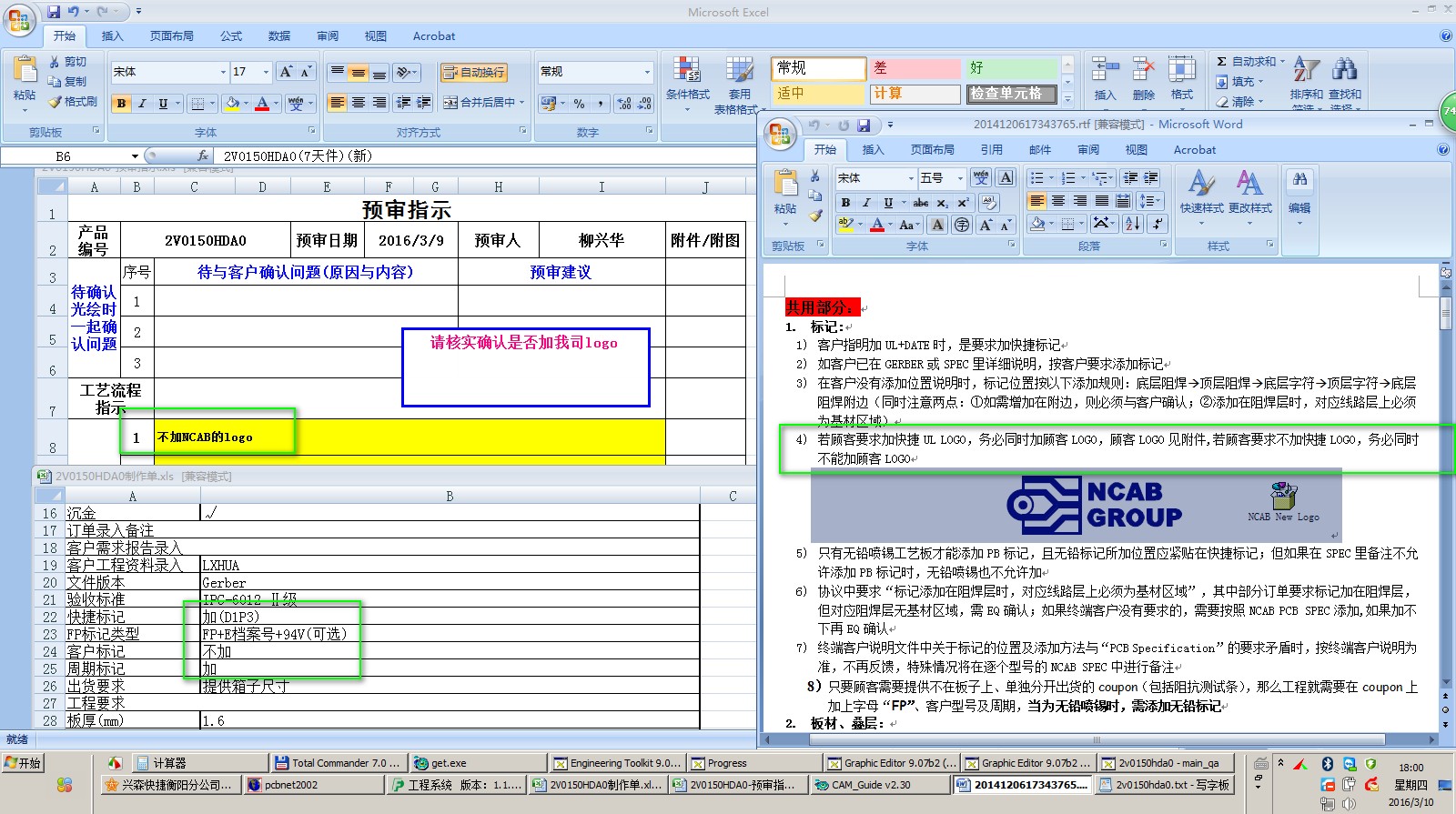Toggle Word center alignment
Viewport: 1456px width, 814px height.
click(1057, 201)
